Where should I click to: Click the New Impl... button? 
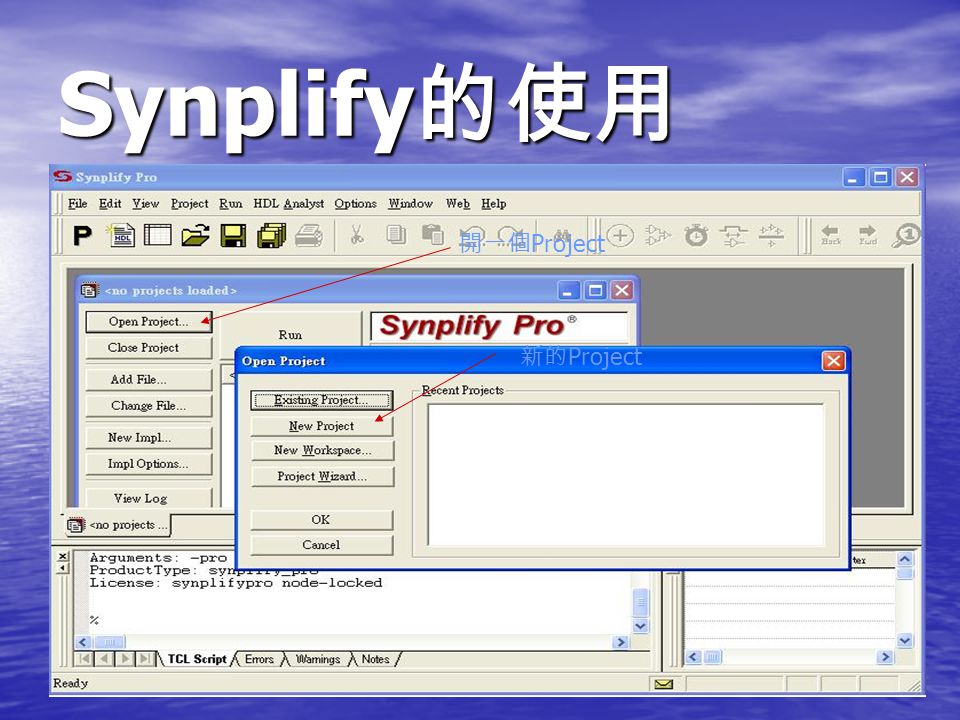tap(149, 438)
